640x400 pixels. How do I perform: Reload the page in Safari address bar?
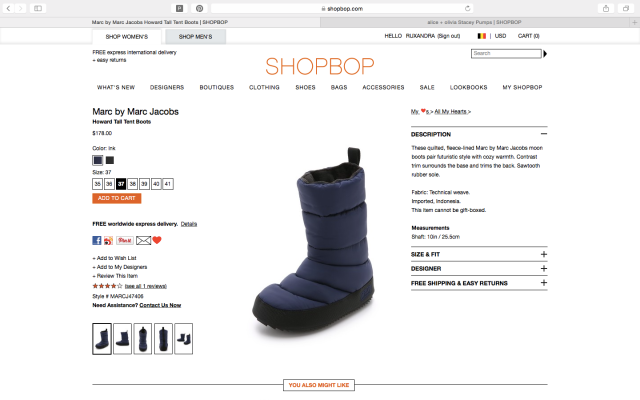[x=467, y=8]
